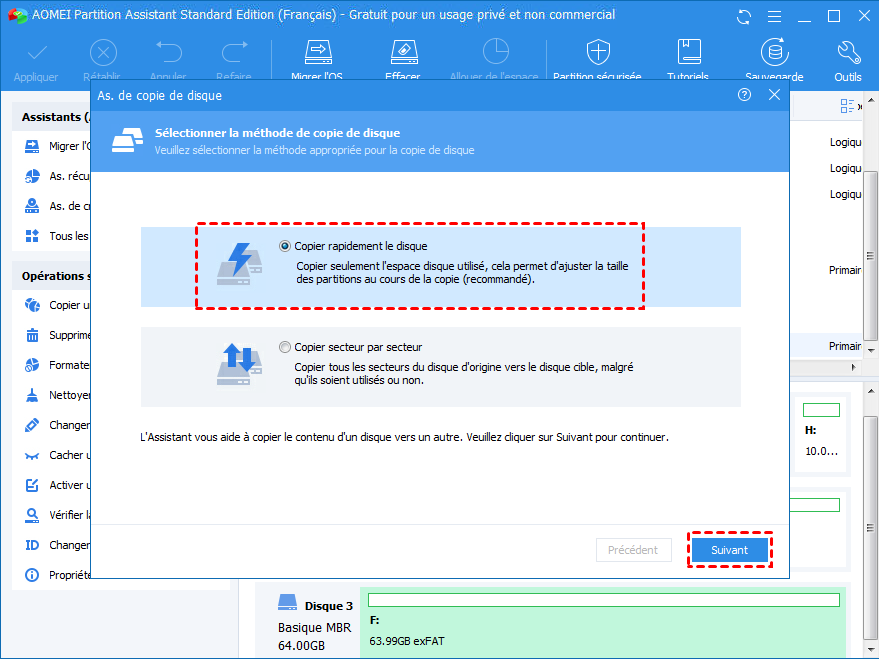Click the partition list scrollbar up arrow
The image size is (879, 659).
[x=871, y=101]
